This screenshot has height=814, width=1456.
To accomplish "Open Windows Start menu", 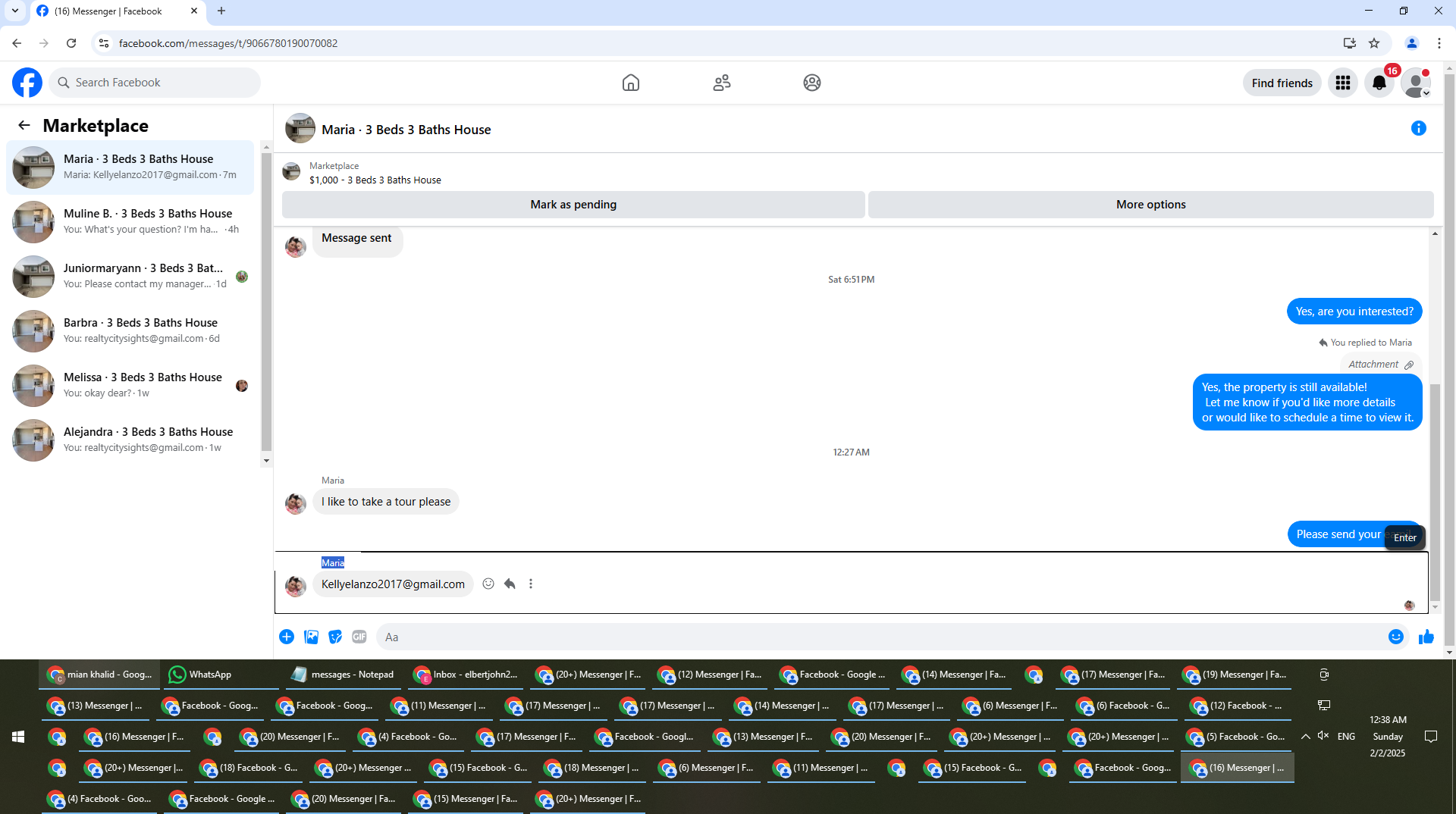I will (x=18, y=737).
